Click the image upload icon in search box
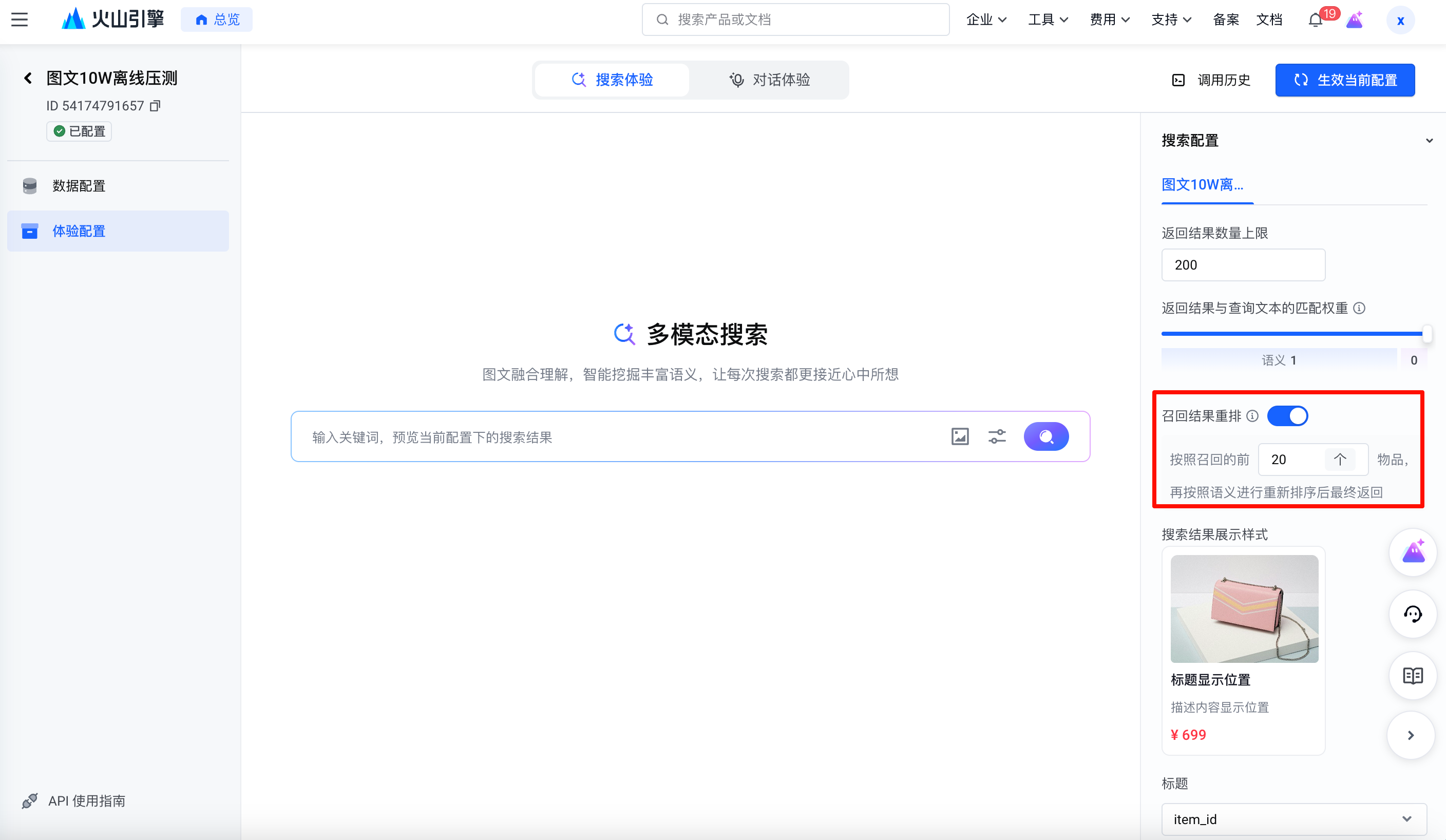 point(960,436)
